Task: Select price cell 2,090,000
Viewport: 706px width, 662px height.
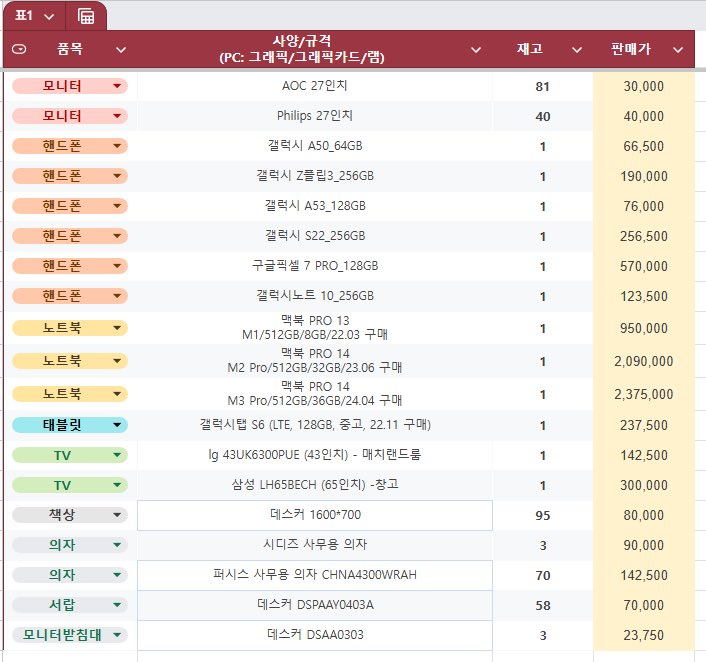Action: pos(644,361)
